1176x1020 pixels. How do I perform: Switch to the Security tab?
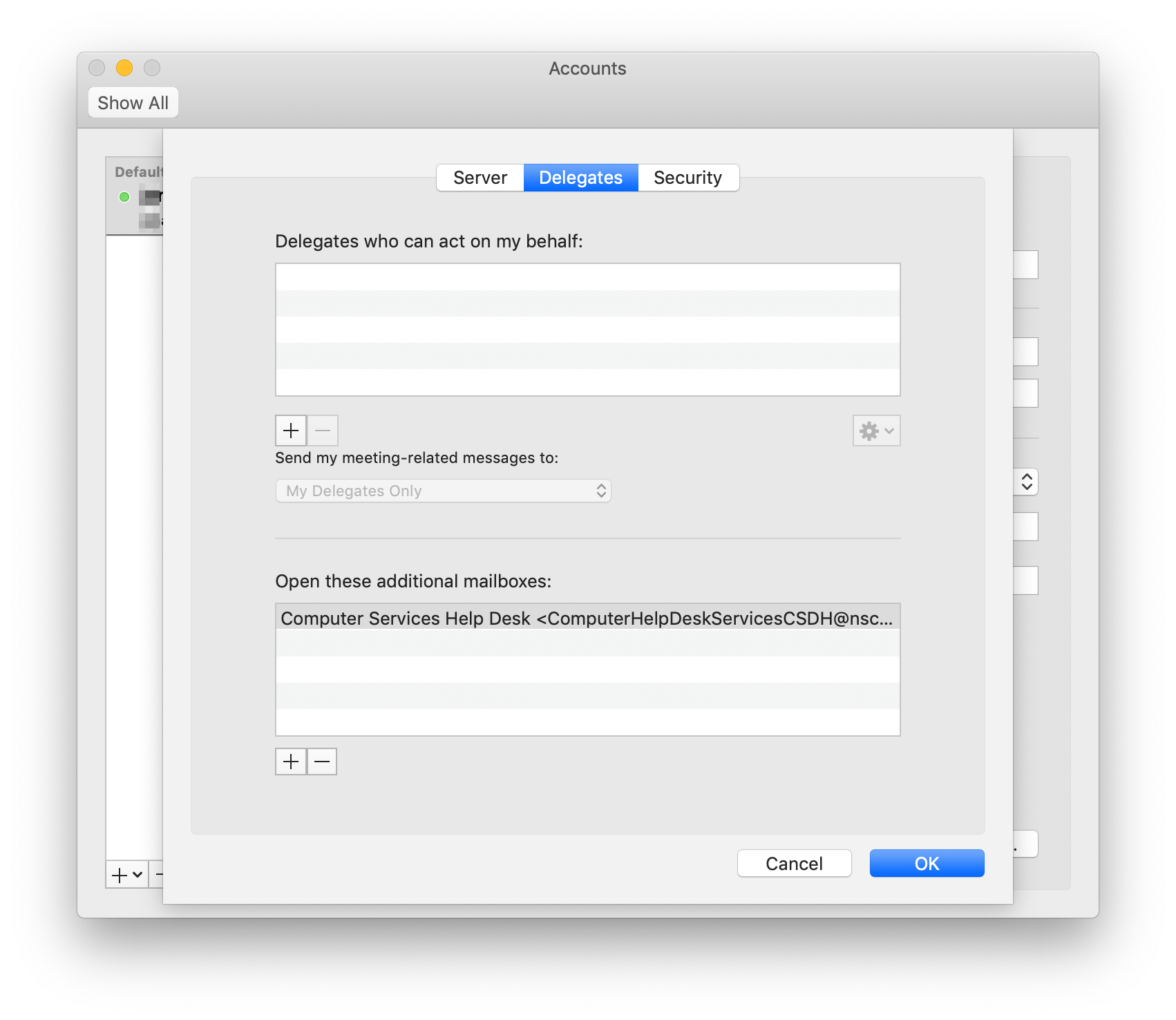tap(687, 178)
